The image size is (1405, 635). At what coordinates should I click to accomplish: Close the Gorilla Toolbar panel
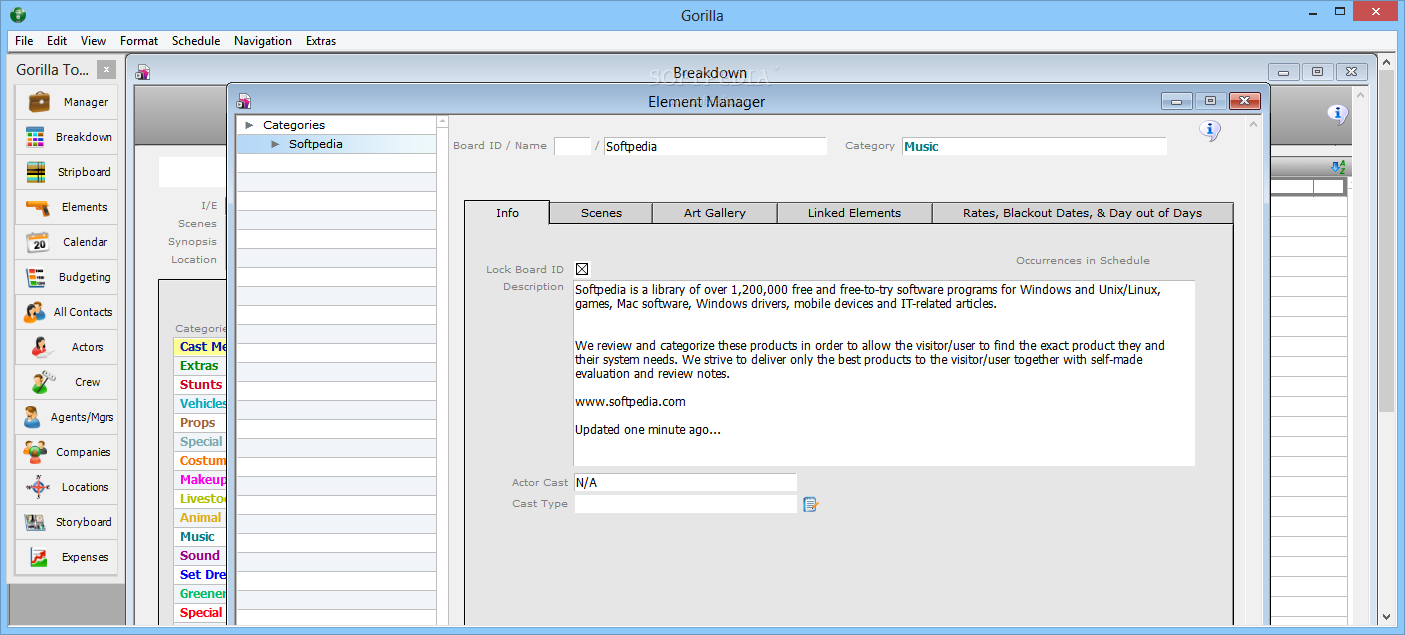(107, 70)
